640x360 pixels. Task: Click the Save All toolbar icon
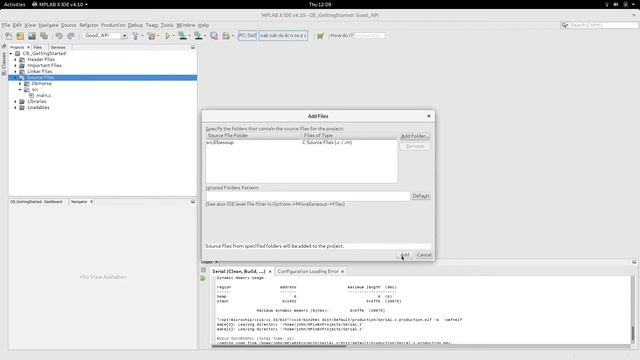(44, 36)
